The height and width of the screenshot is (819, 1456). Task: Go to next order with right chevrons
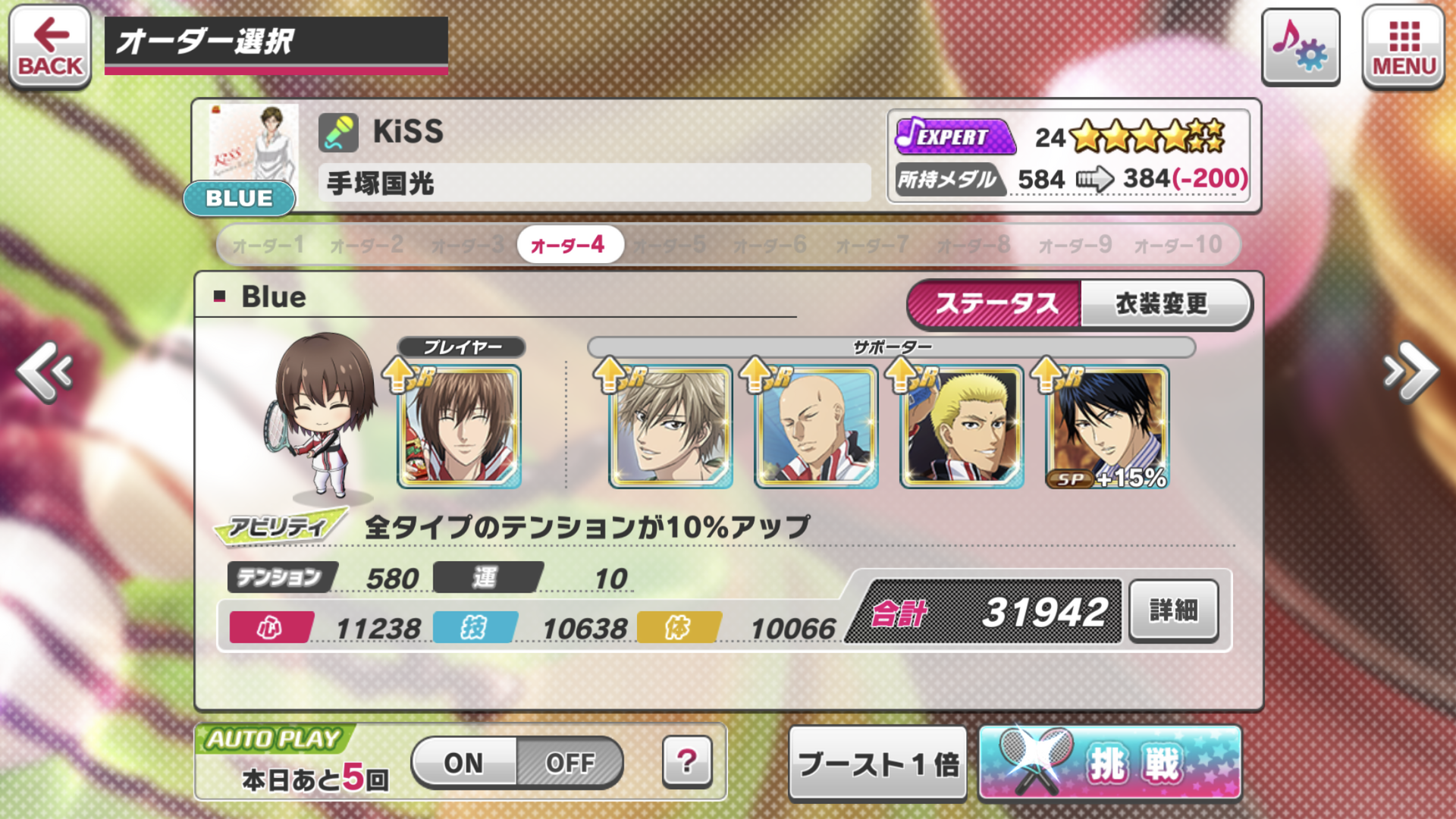point(1410,371)
